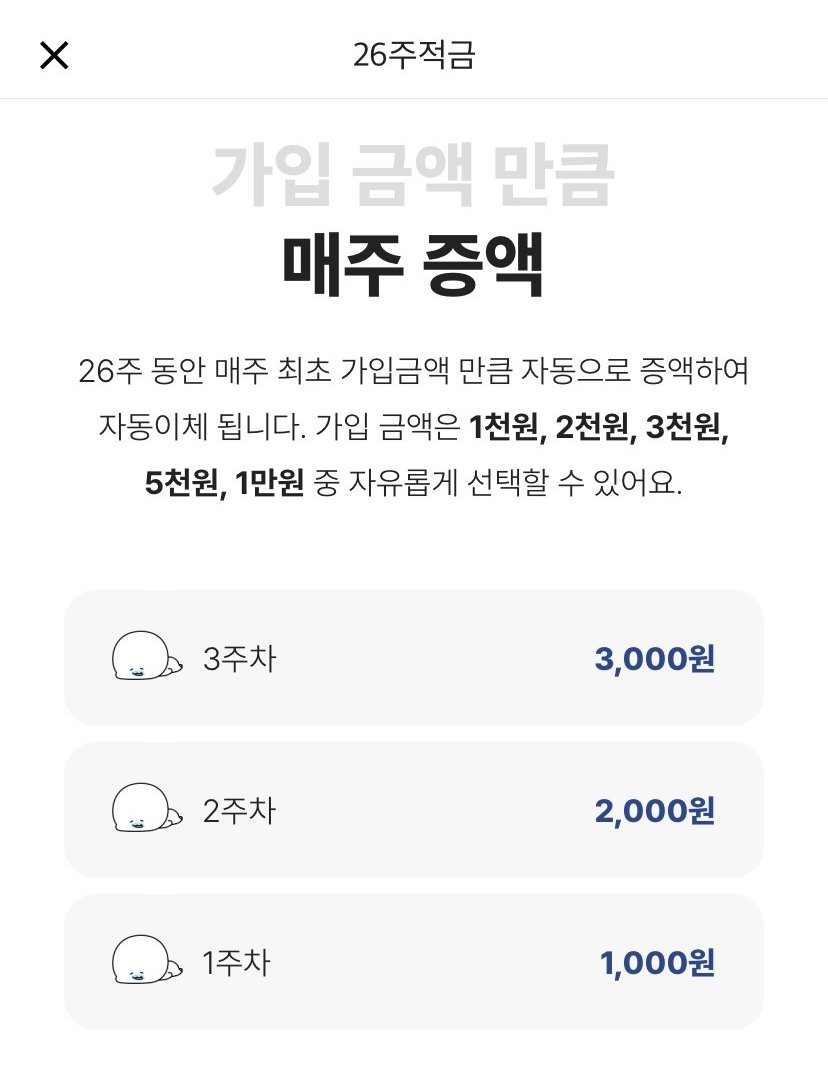This screenshot has width=828, height=1087.
Task: Select the 1주차 row label
Action: click(236, 962)
